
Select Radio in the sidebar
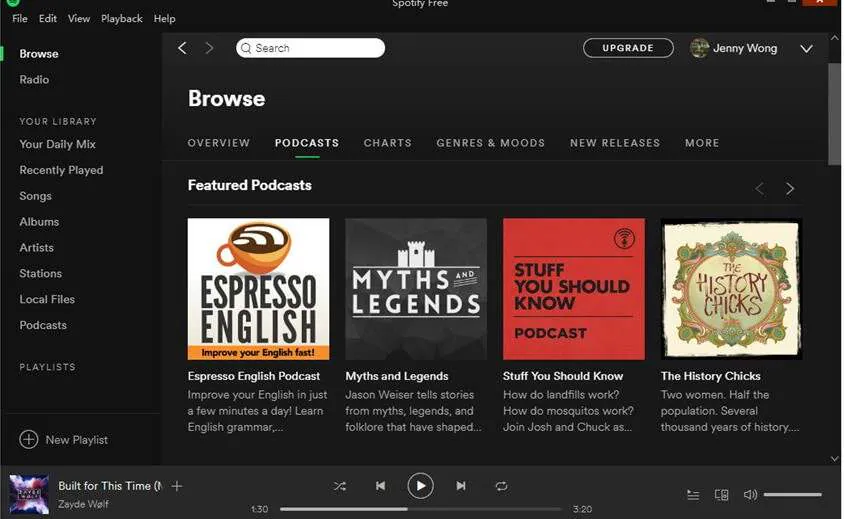[34, 80]
